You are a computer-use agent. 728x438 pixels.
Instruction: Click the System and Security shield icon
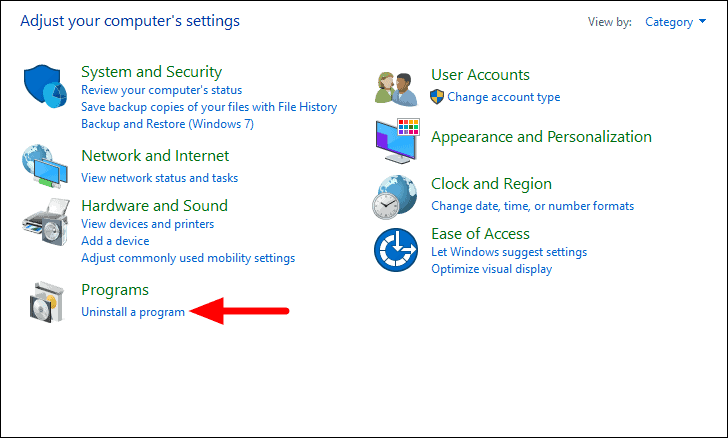[45, 86]
